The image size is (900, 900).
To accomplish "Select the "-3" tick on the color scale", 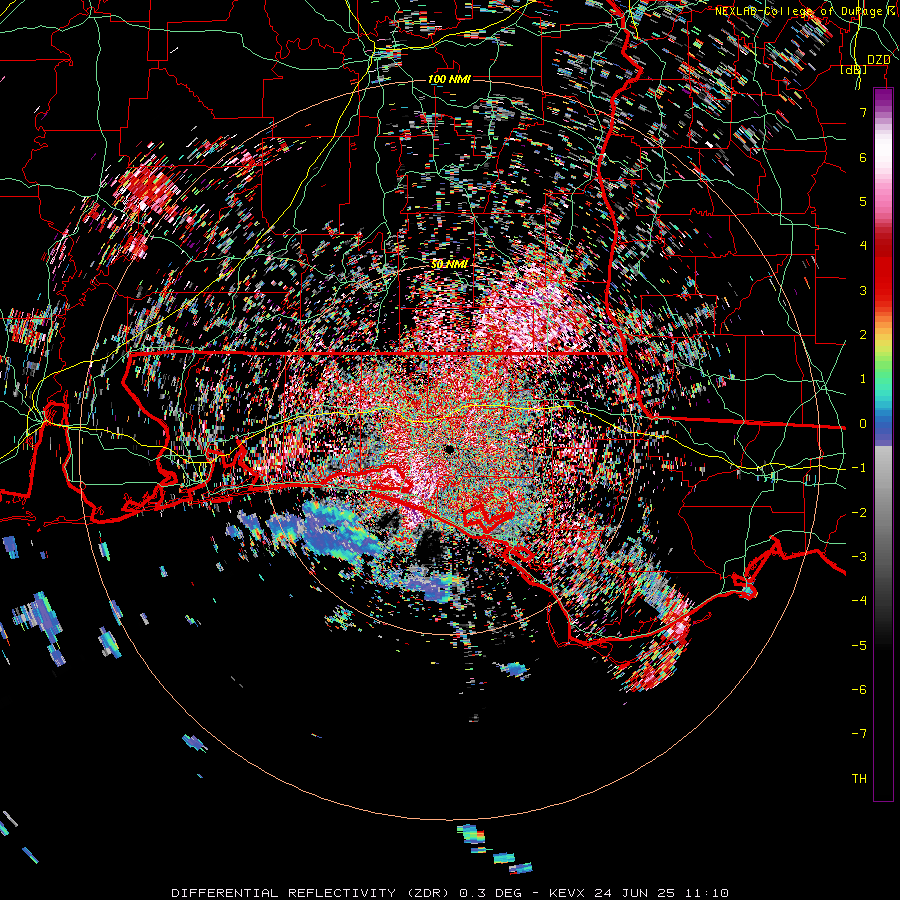I will pyautogui.click(x=859, y=557).
